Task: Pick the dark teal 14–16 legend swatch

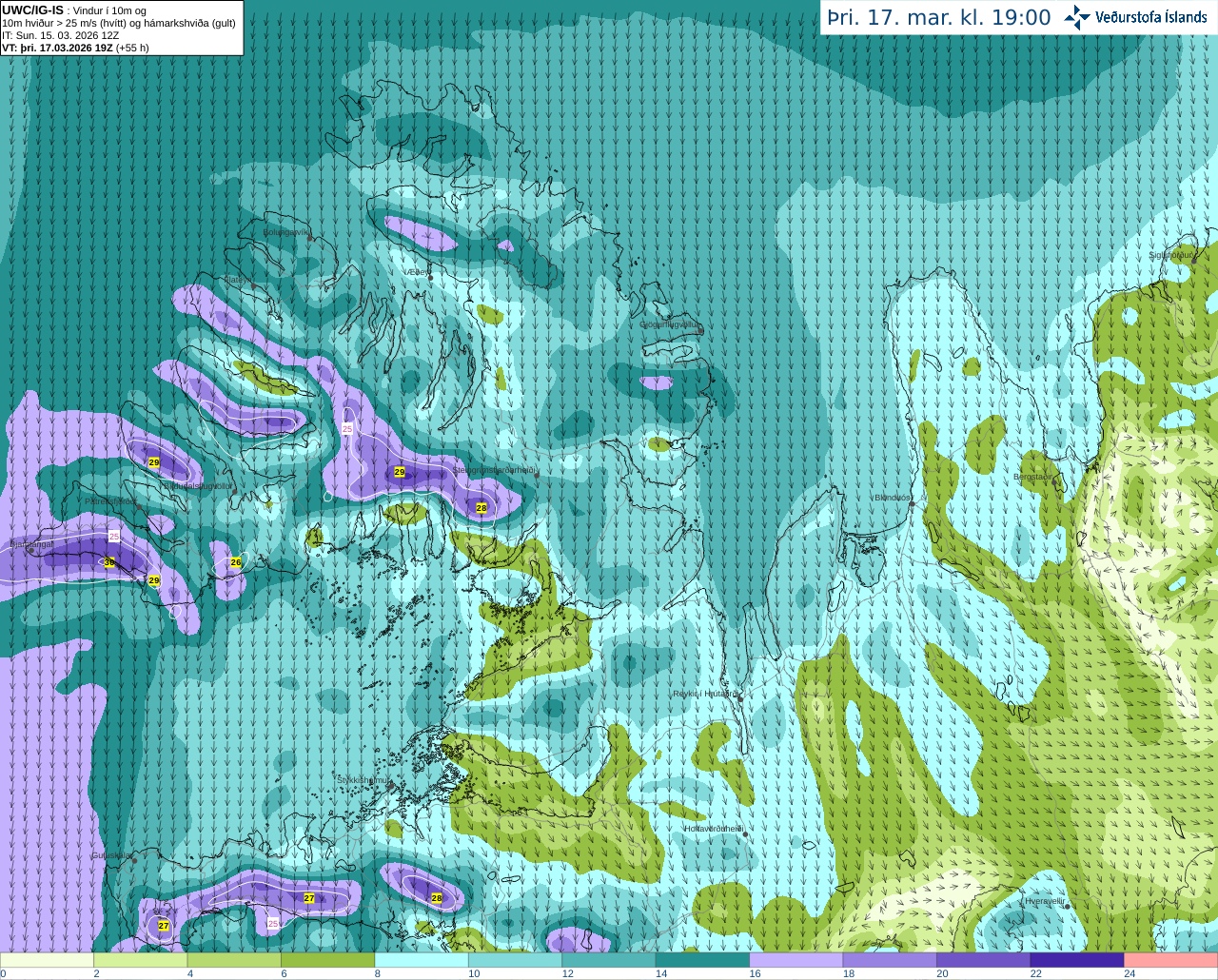Action: coord(703,960)
